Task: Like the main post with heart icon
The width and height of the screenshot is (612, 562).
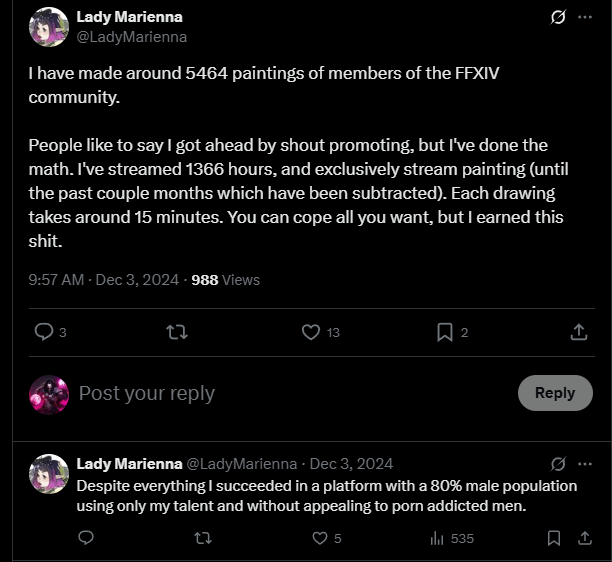Action: coord(310,333)
